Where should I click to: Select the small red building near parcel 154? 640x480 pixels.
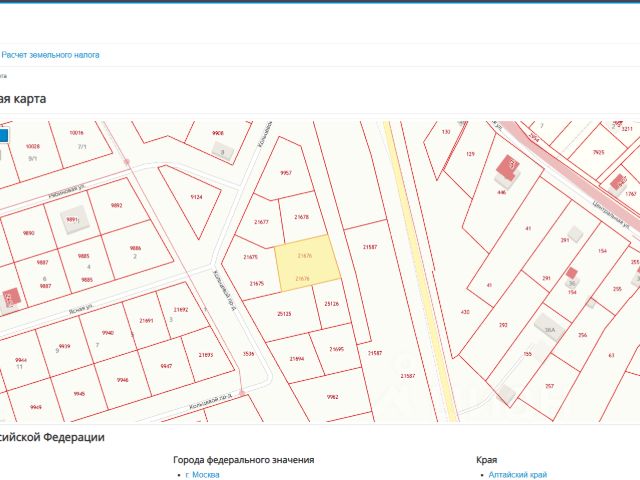click(x=571, y=273)
